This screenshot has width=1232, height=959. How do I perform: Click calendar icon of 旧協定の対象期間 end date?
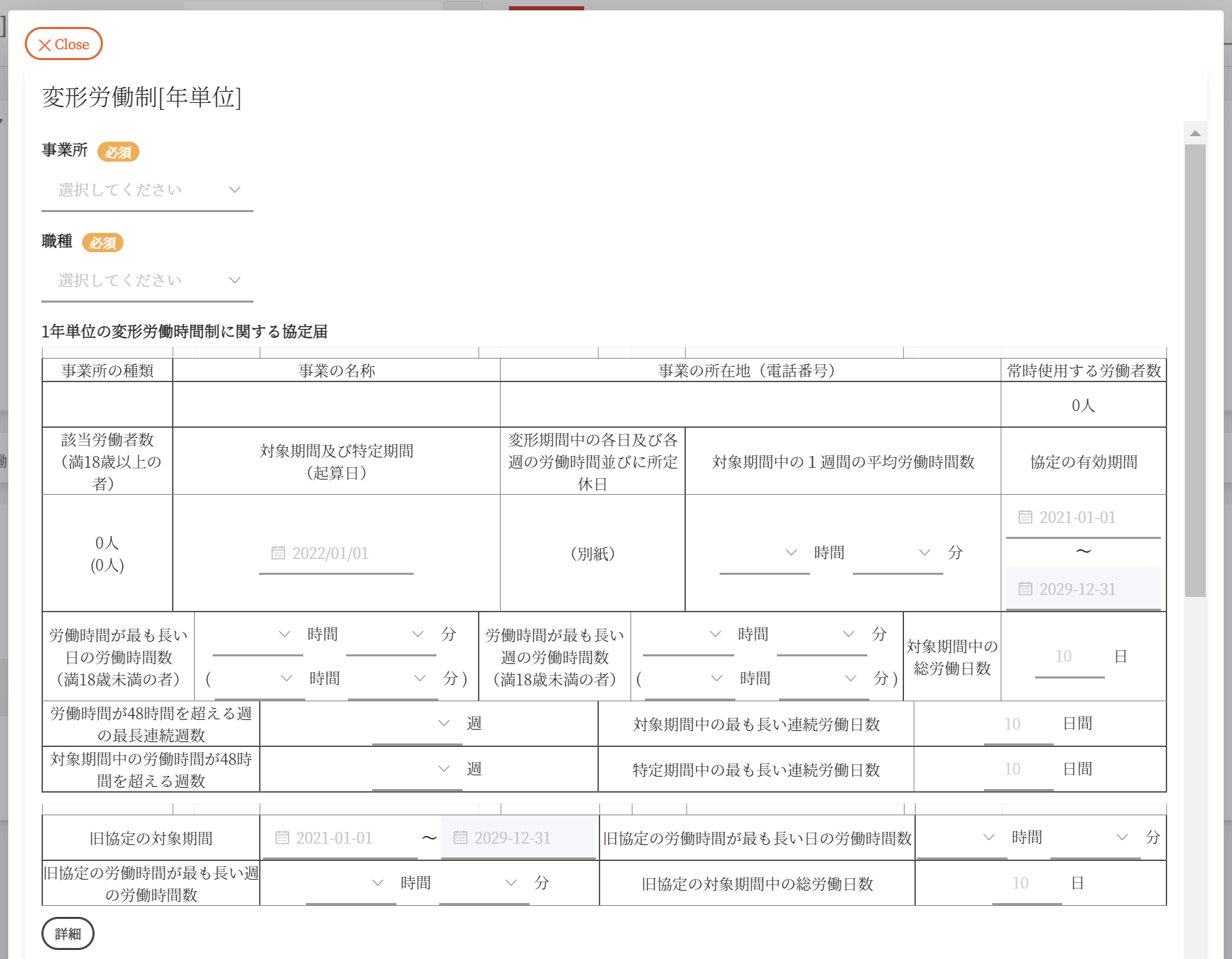(x=460, y=837)
